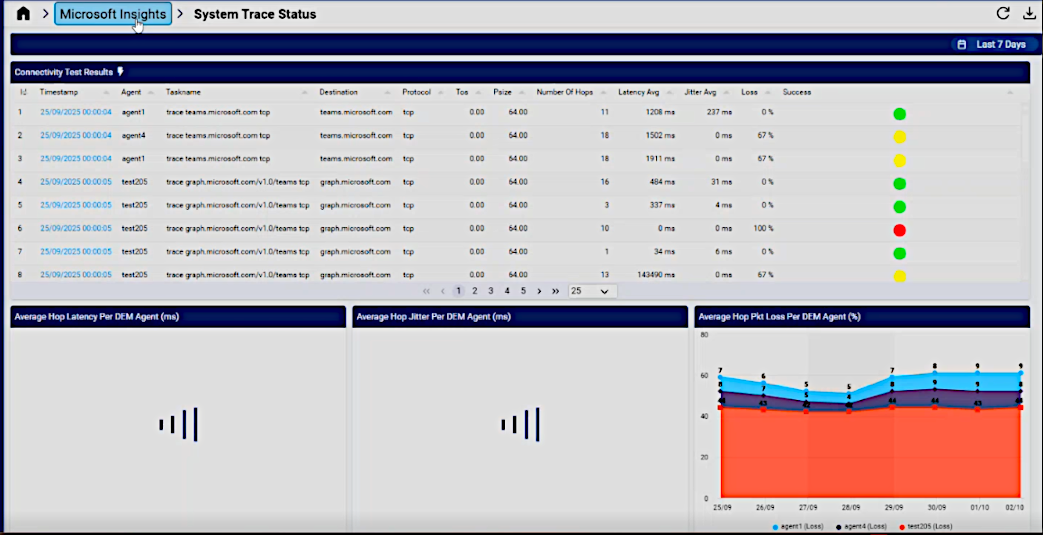Select page 4 in pagination

coord(507,291)
